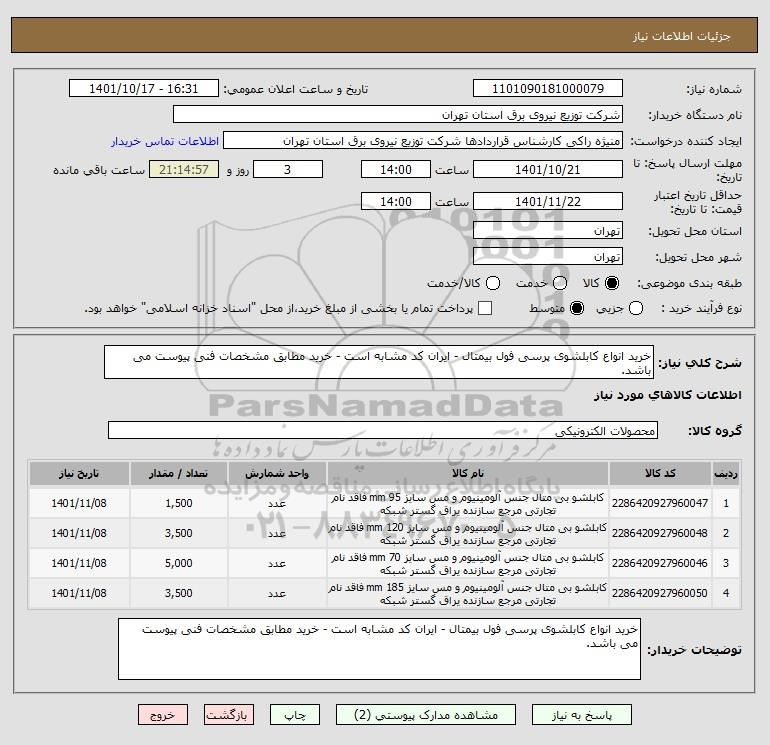Select the کالا/خدمت radio button
This screenshot has height=745, width=770.
[493, 283]
